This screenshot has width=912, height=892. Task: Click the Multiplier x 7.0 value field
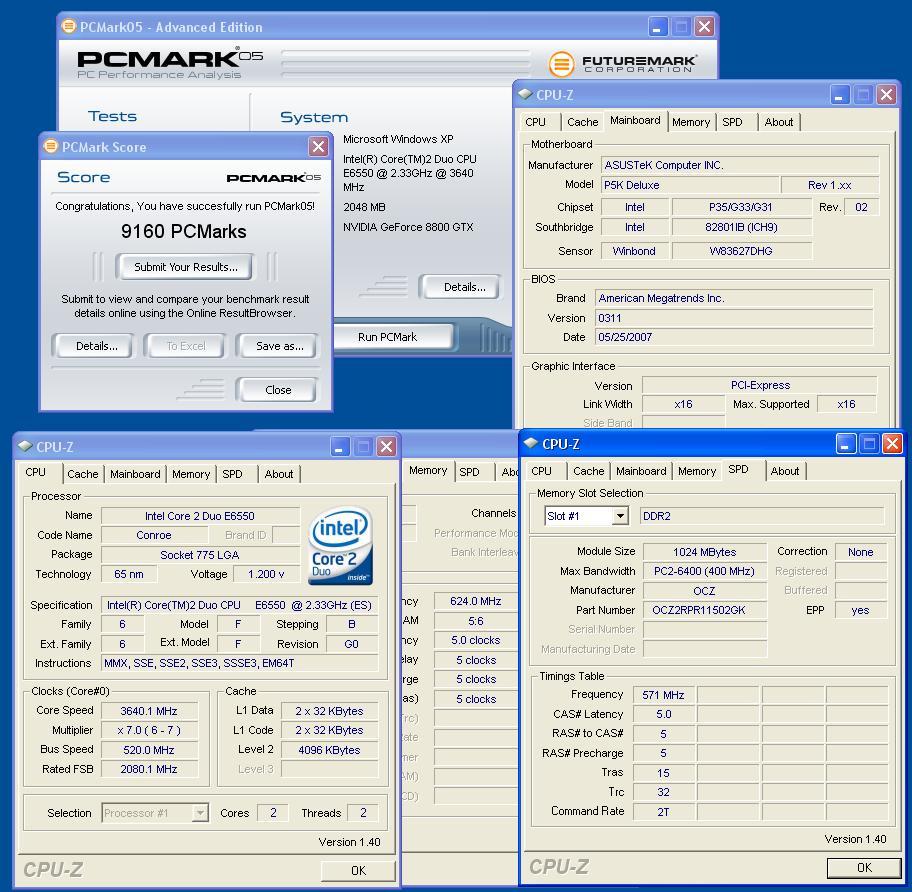point(149,730)
